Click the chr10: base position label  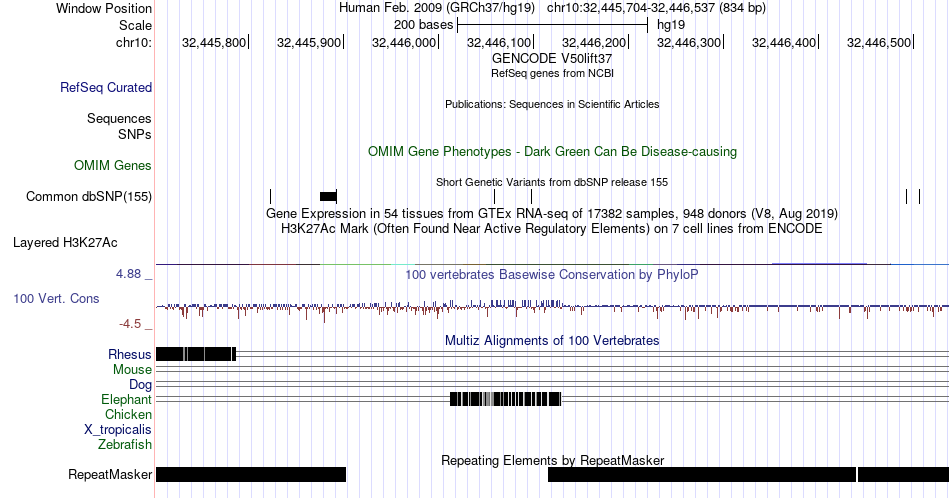[134, 42]
